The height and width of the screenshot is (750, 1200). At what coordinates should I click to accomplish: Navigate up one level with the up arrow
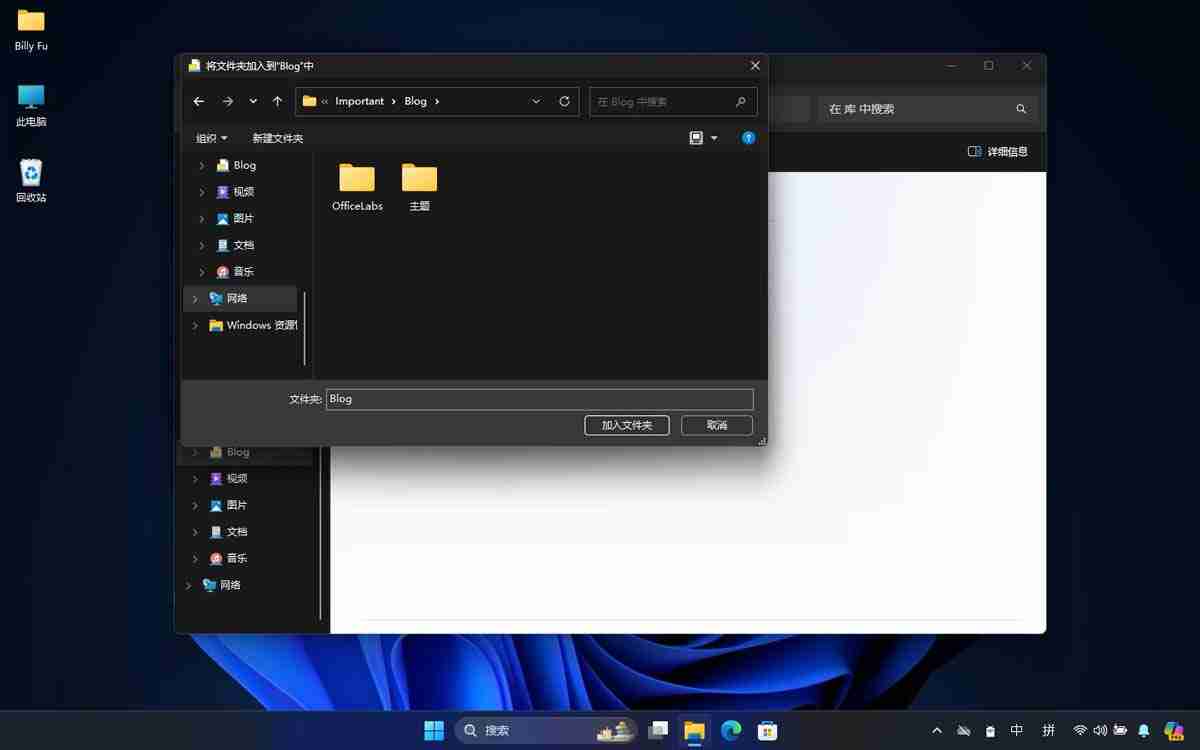tap(278, 101)
